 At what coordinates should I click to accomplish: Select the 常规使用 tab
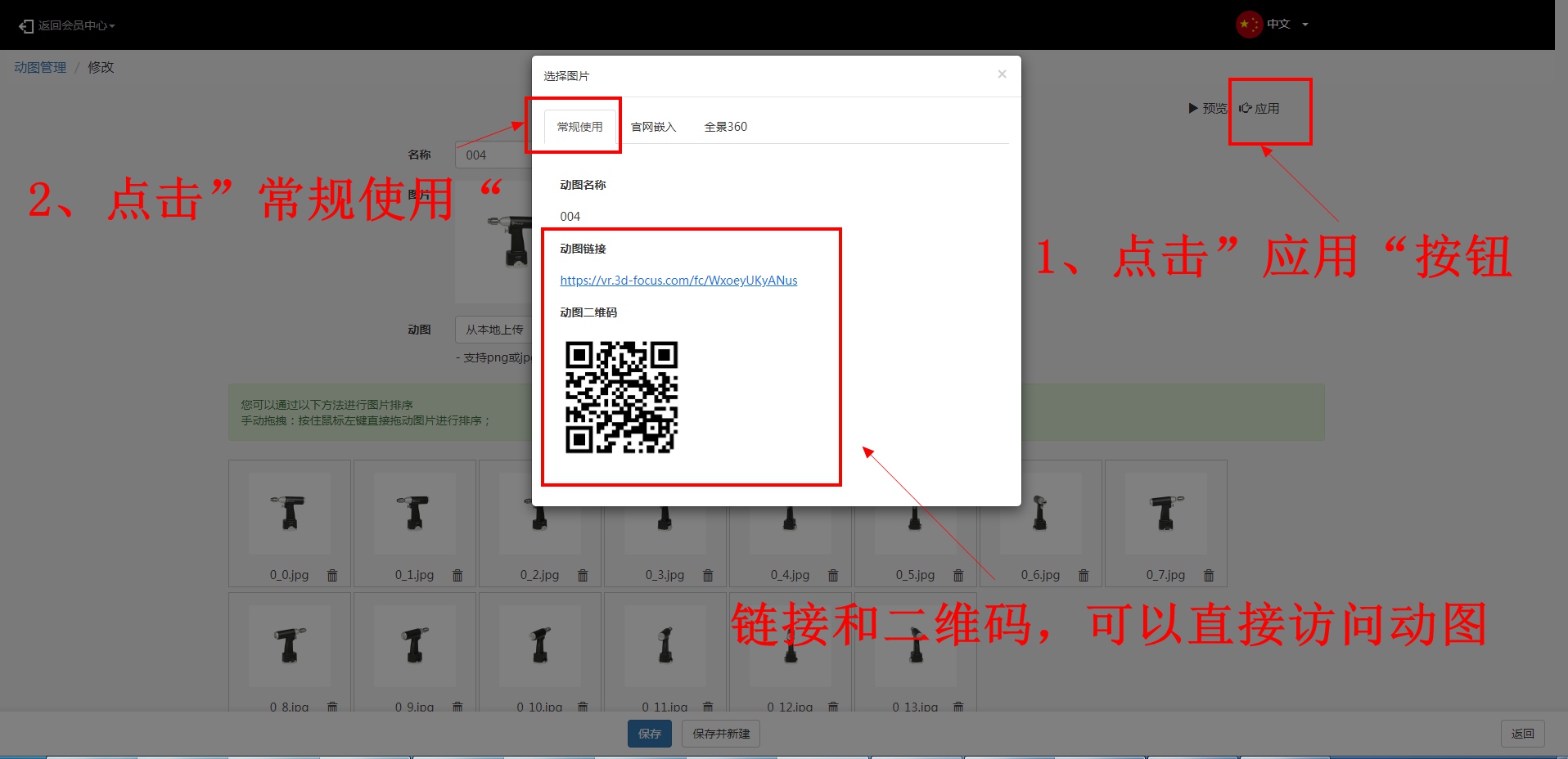[579, 127]
